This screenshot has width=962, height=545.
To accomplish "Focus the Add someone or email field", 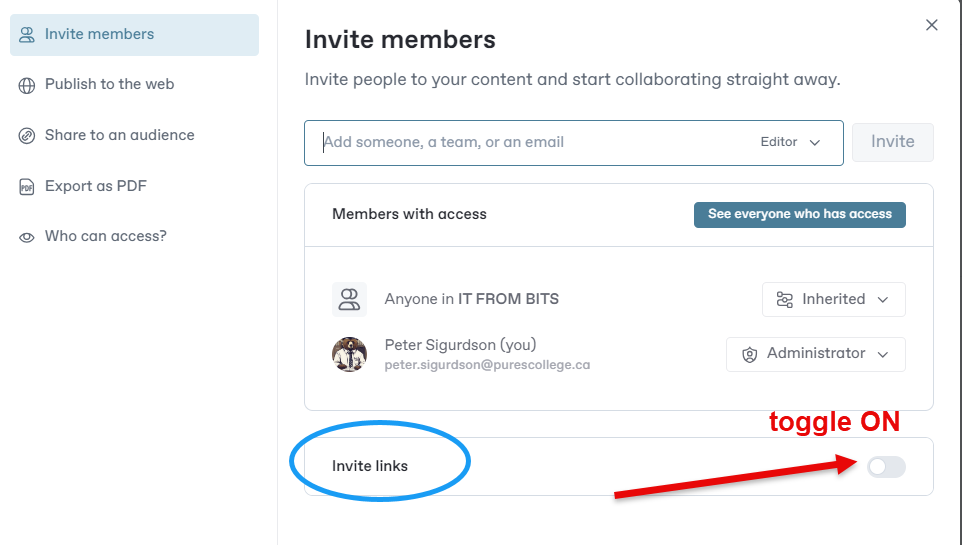I will [530, 142].
